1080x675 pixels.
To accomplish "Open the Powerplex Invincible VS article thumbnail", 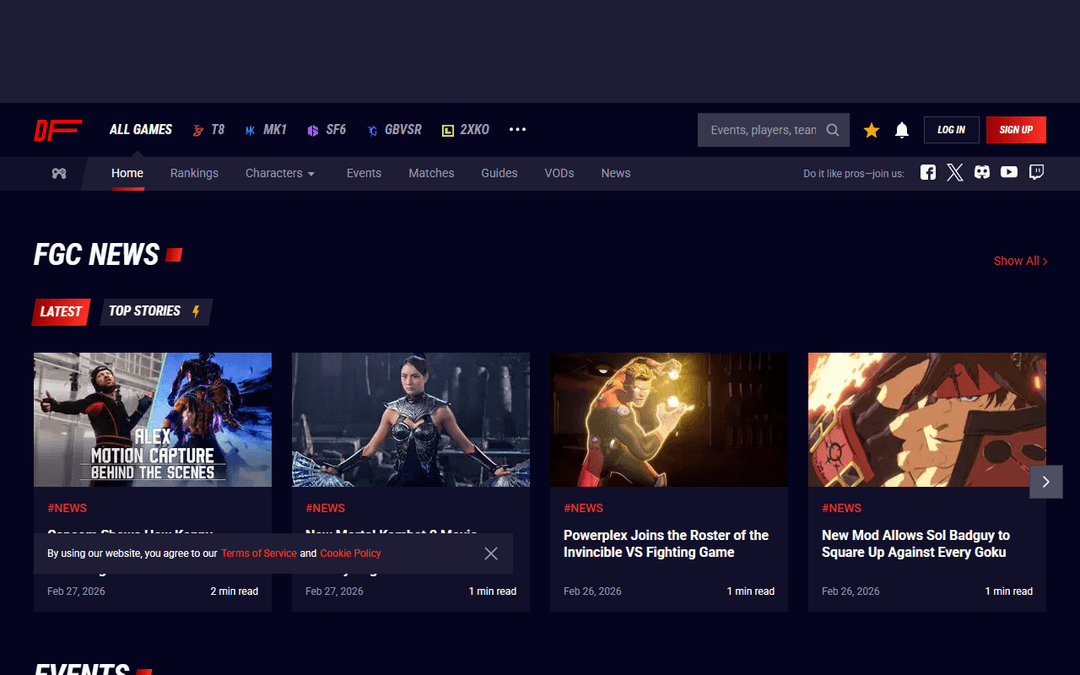I will pos(669,420).
